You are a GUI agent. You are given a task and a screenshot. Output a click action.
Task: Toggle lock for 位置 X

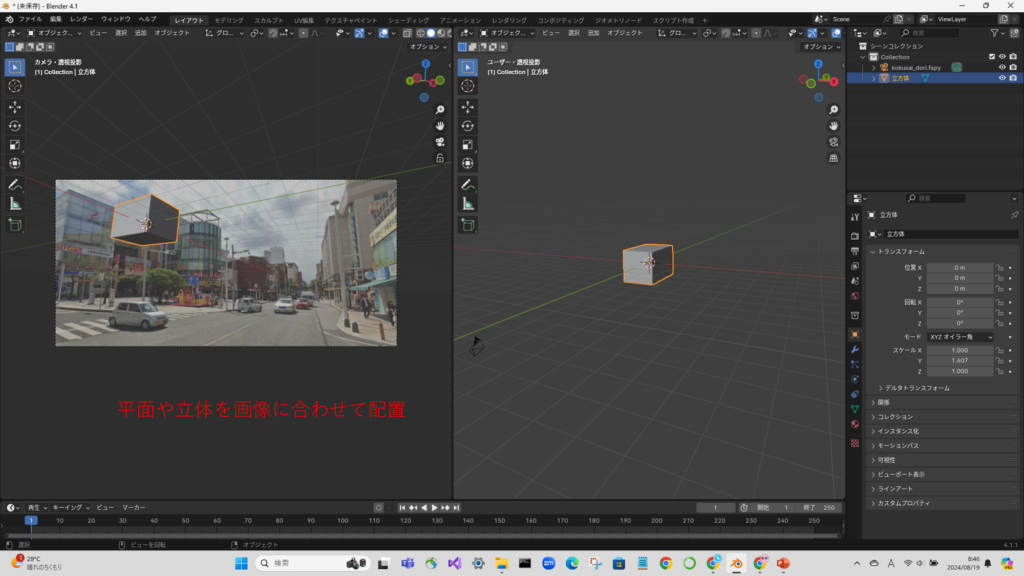[1000, 268]
